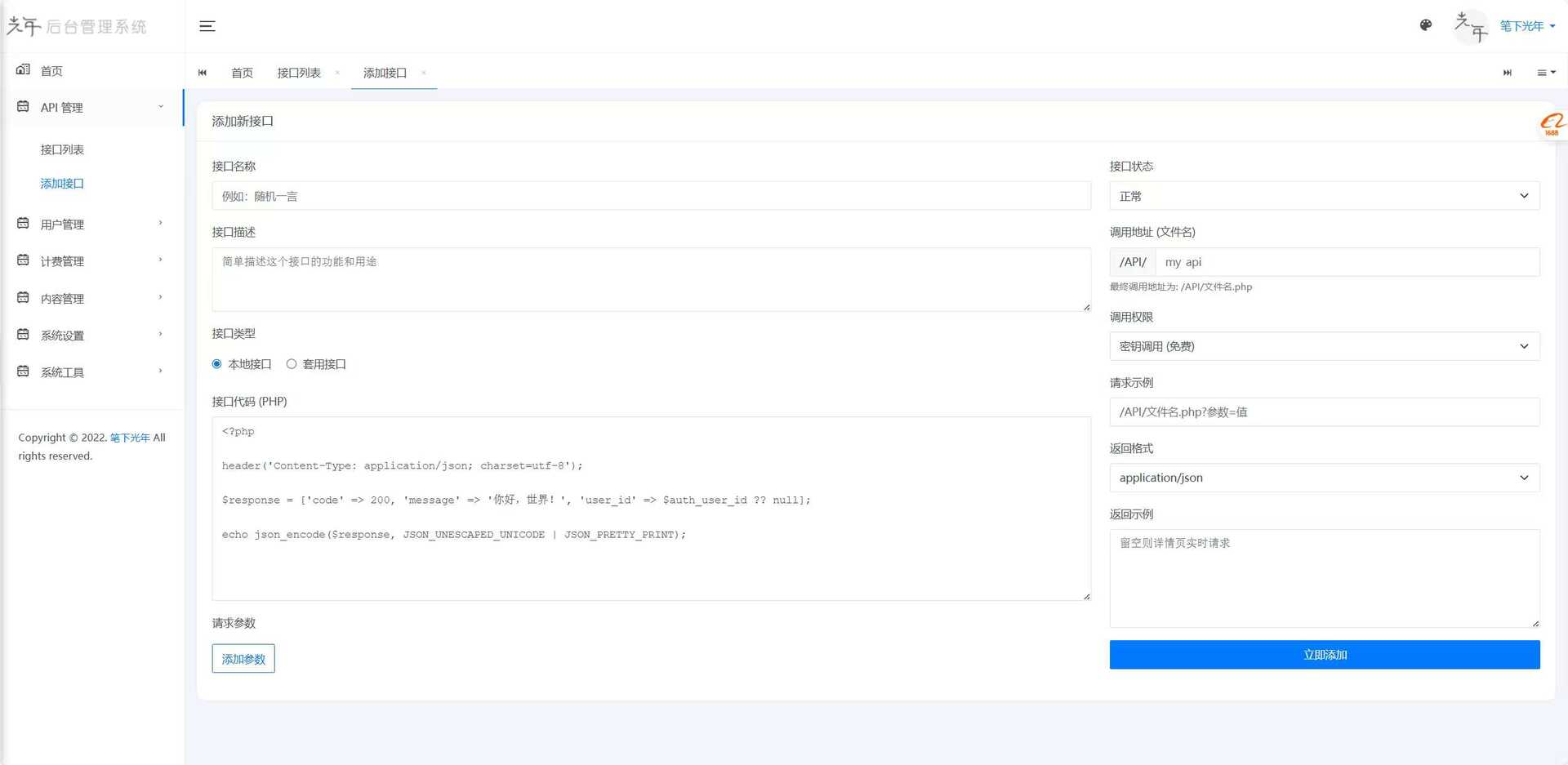1568x765 pixels.
Task: Select the 套用接口 radio button
Action: [292, 364]
